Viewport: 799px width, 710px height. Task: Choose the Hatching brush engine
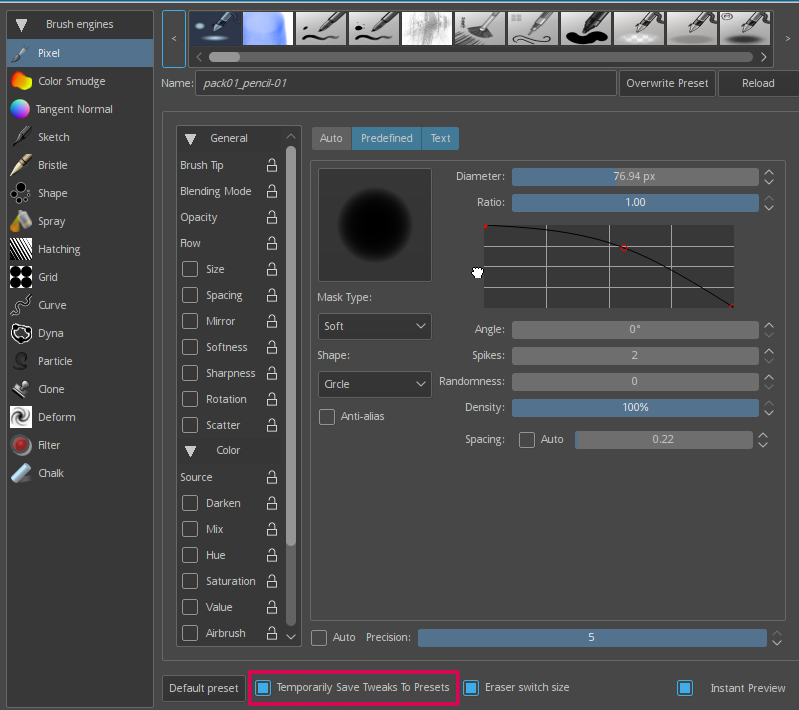(x=59, y=249)
